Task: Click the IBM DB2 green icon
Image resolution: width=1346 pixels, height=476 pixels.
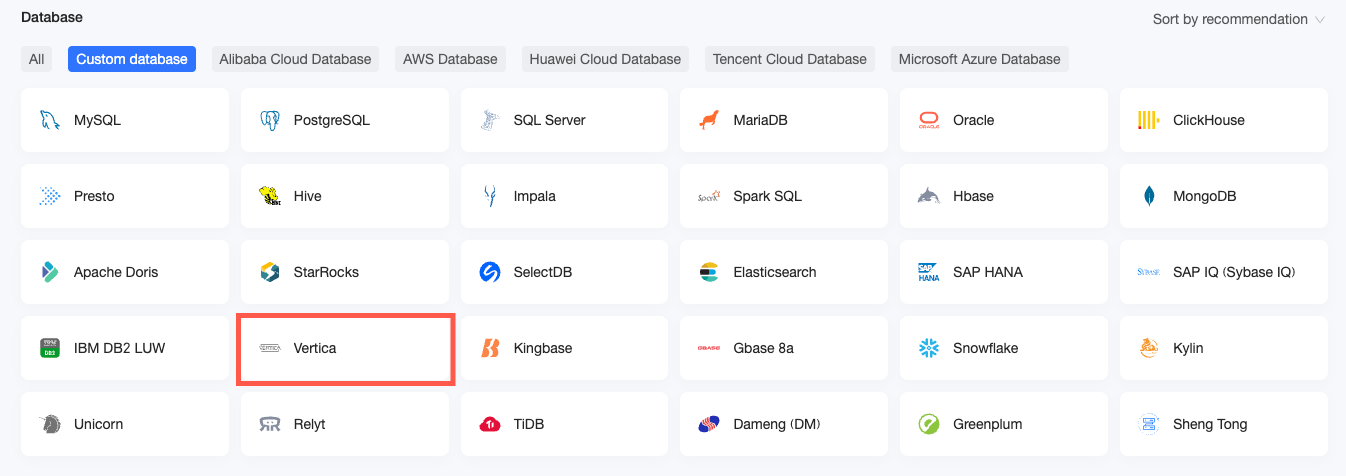Action: [49, 348]
